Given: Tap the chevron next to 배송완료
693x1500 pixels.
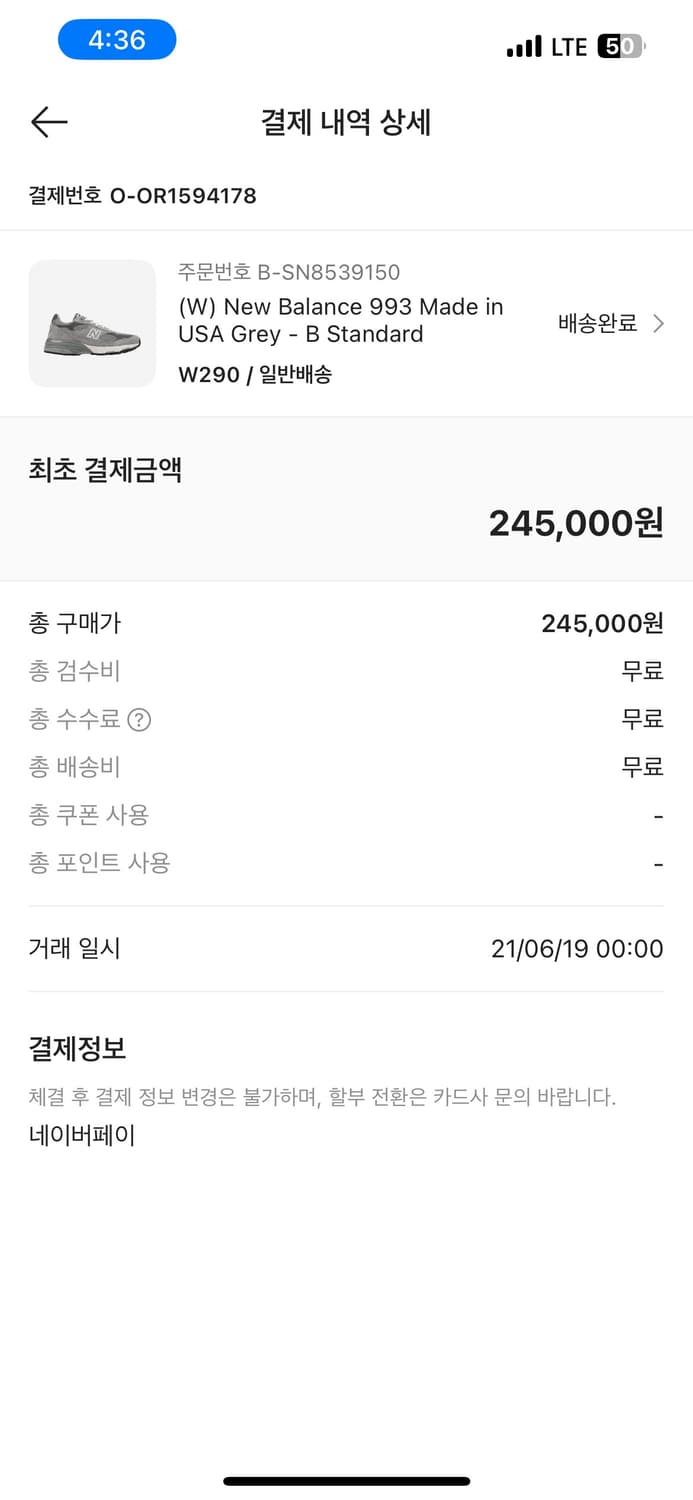Looking at the screenshot, I should click(658, 323).
